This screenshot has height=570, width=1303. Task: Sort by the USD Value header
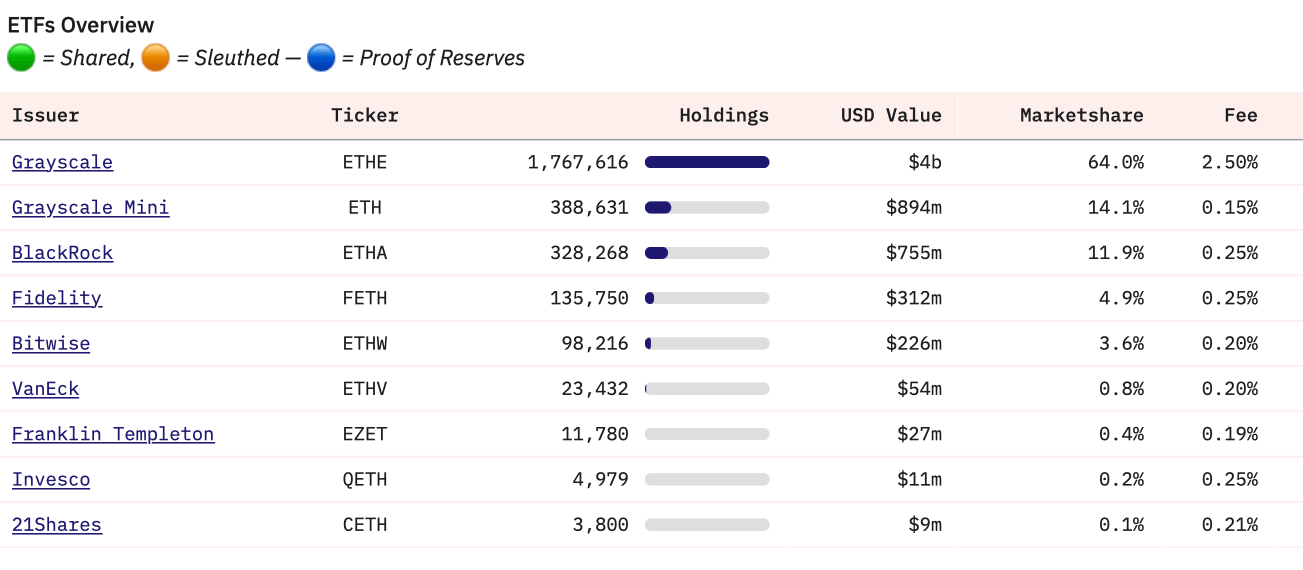pos(891,115)
